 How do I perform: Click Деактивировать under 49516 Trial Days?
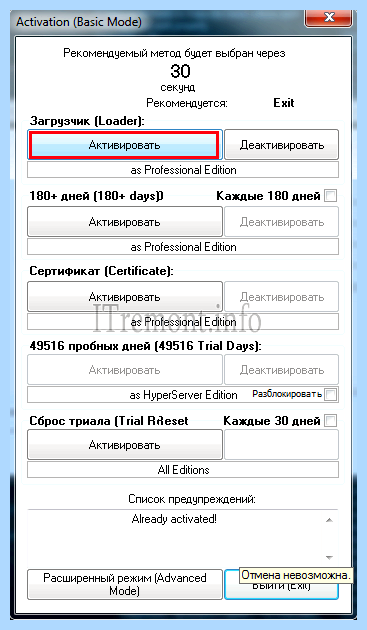coord(281,369)
